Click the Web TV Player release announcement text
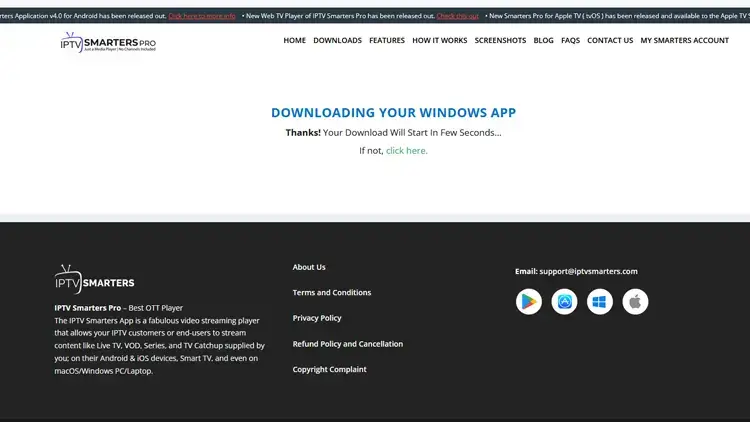Screen dimensions: 750x422 338,16
